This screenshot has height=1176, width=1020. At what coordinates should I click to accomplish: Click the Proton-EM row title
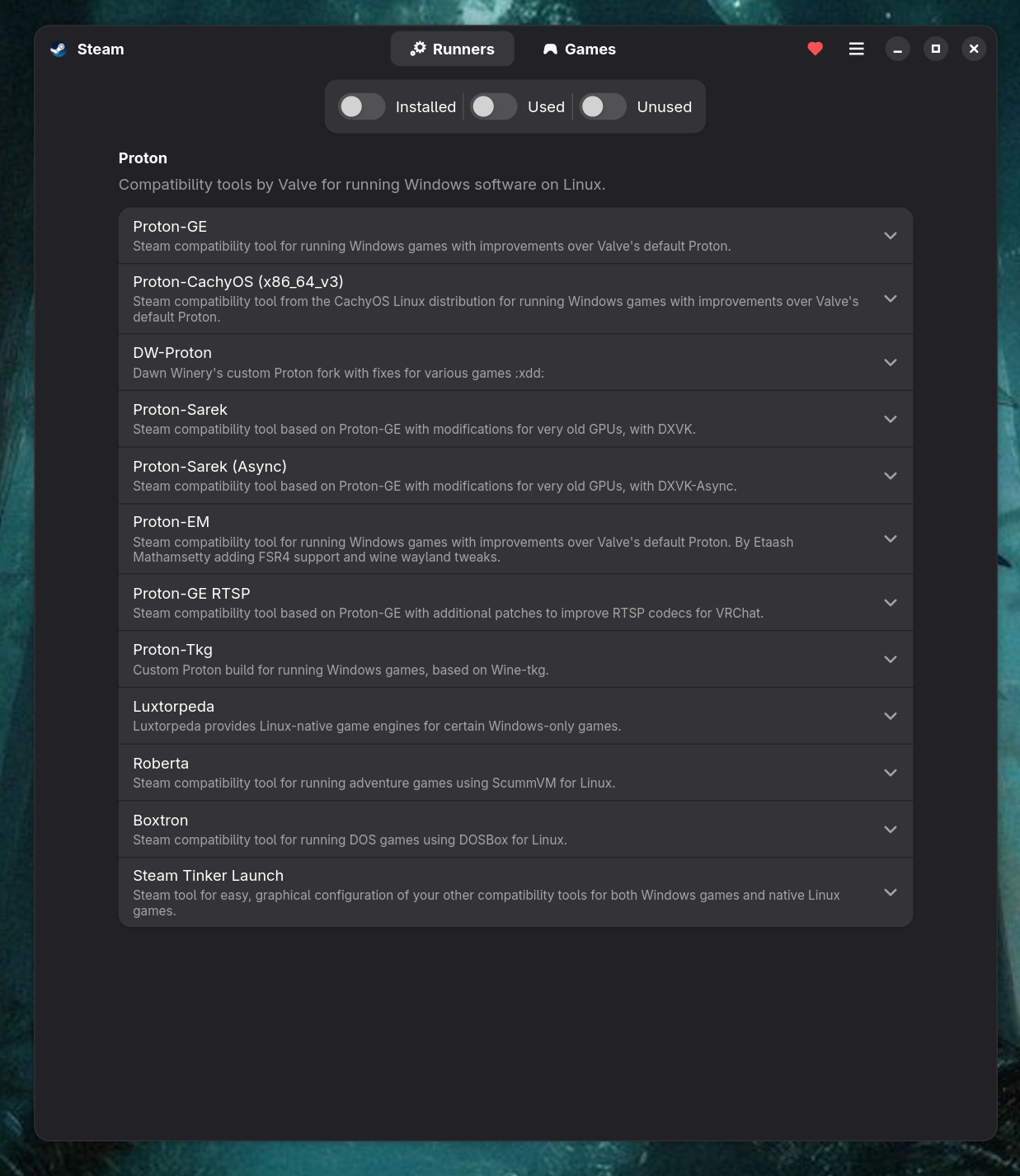point(172,522)
